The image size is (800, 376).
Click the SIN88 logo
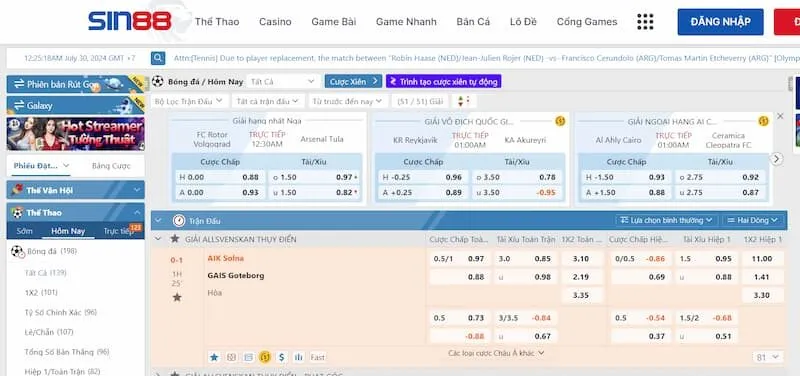coord(130,21)
